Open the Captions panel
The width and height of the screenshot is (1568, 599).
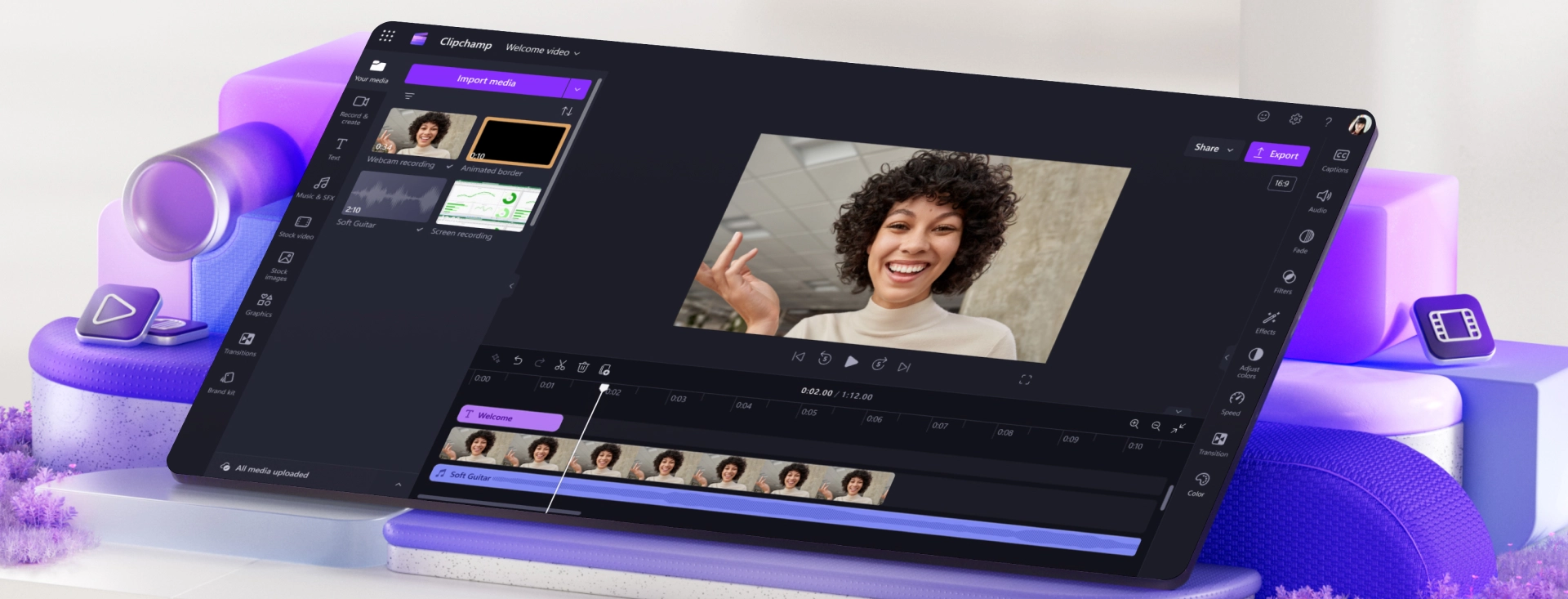[1339, 160]
